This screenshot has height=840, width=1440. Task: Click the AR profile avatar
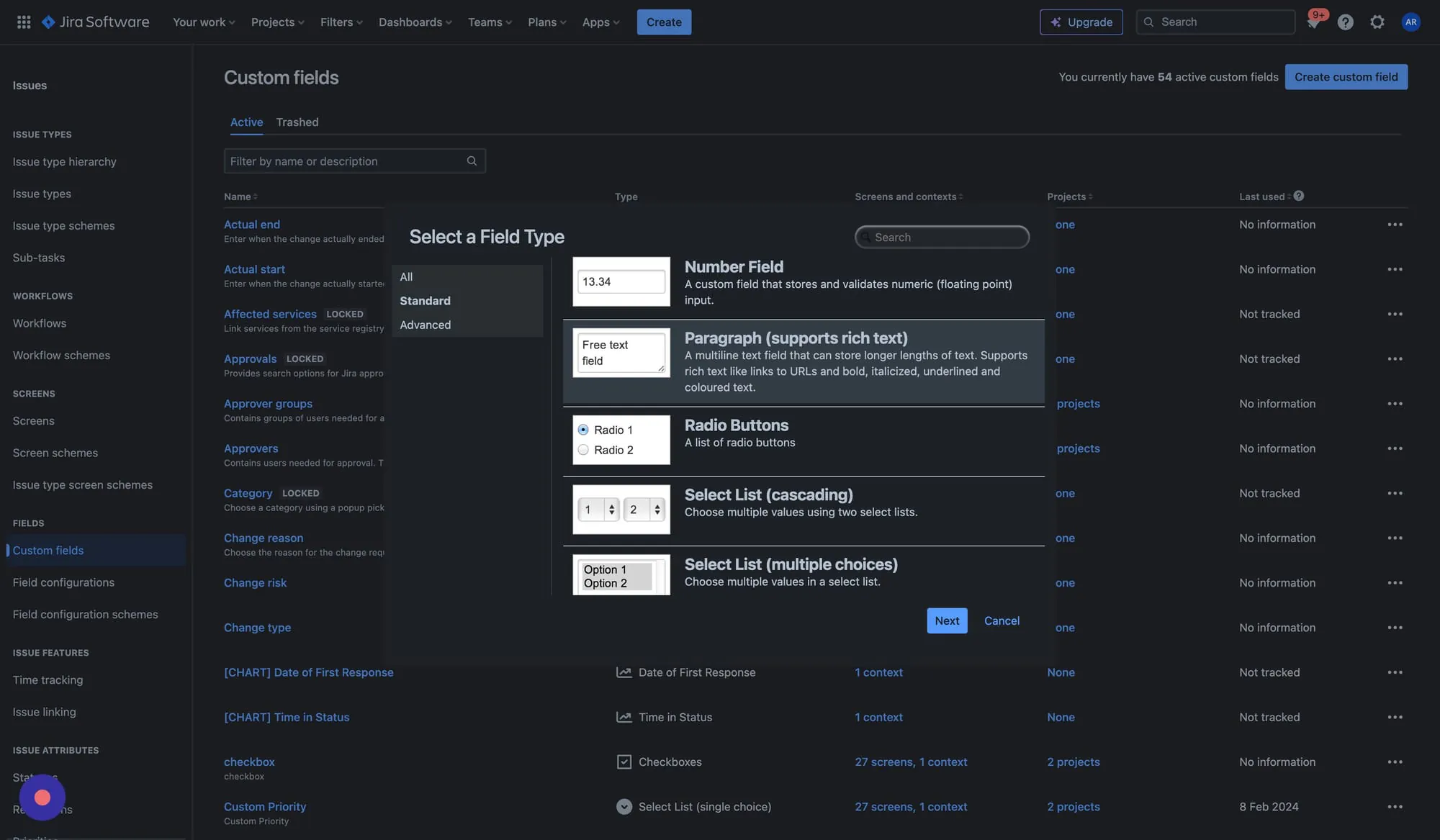1410,22
